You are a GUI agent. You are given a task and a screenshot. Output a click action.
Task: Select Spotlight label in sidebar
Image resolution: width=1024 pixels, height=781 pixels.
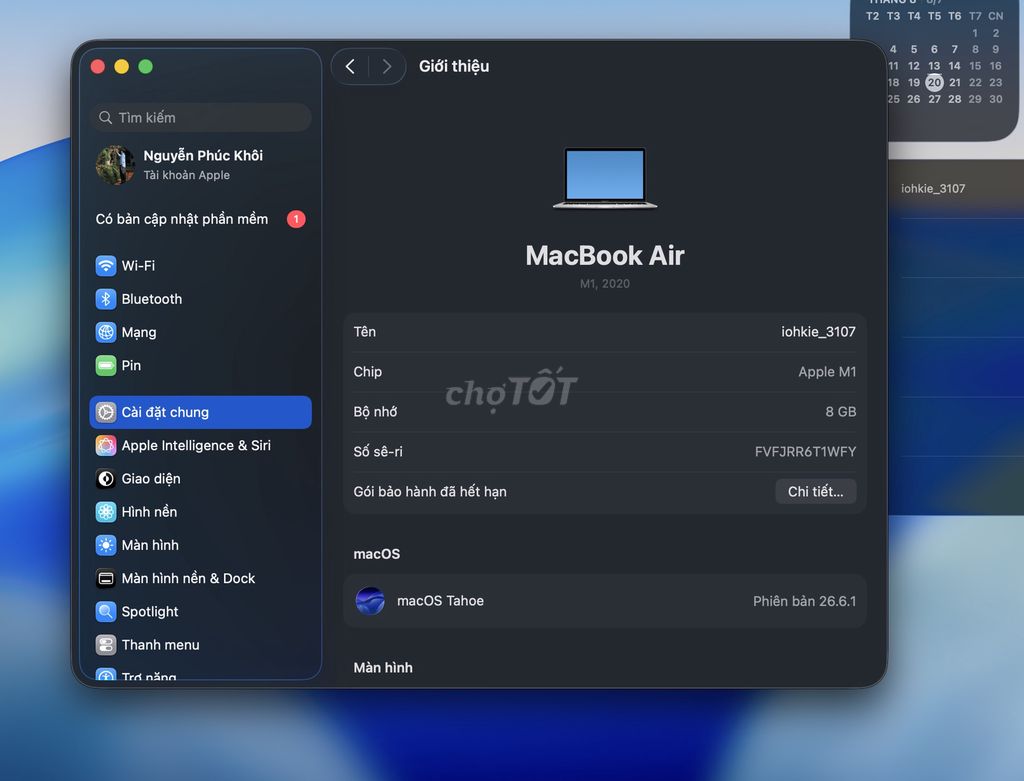pyautogui.click(x=150, y=612)
